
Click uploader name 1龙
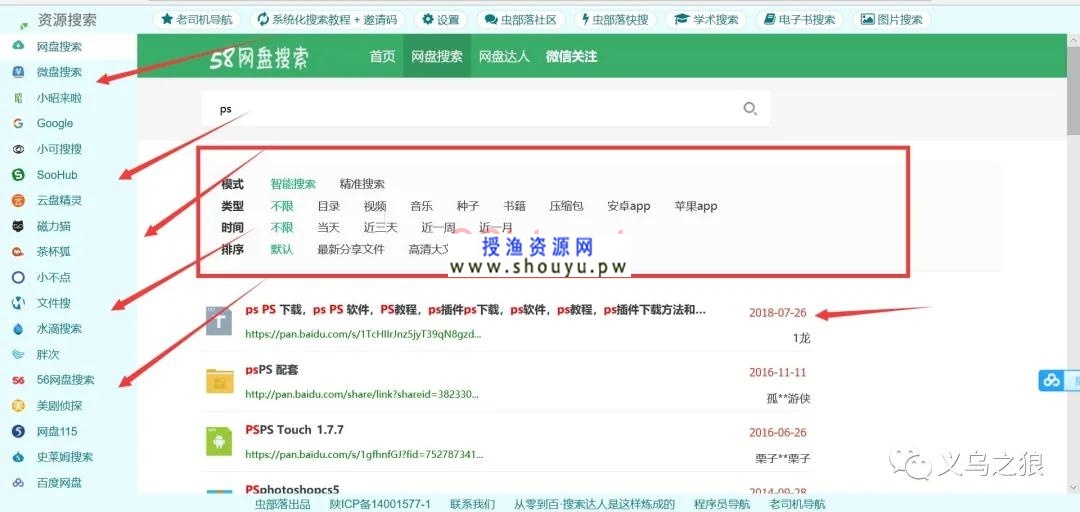801,338
